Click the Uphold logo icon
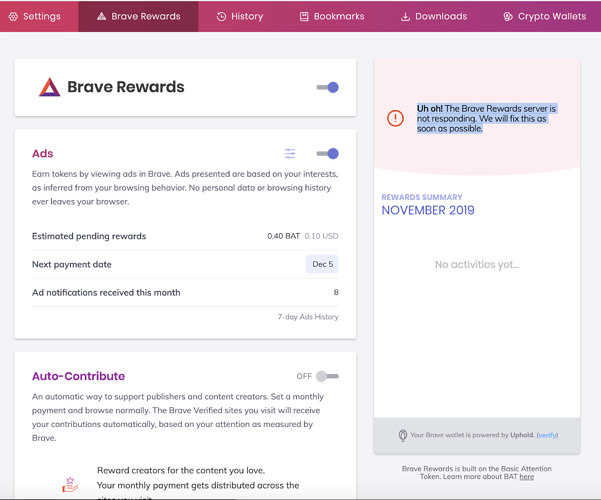601x500 pixels. click(402, 435)
